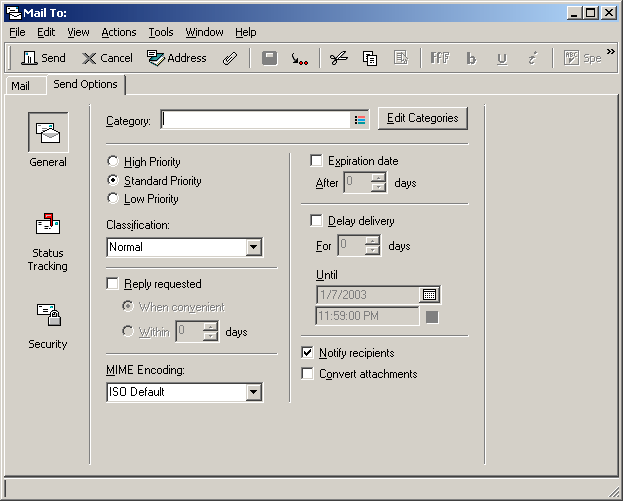Open the Address book from the toolbar
This screenshot has width=623, height=501.
[x=176, y=58]
